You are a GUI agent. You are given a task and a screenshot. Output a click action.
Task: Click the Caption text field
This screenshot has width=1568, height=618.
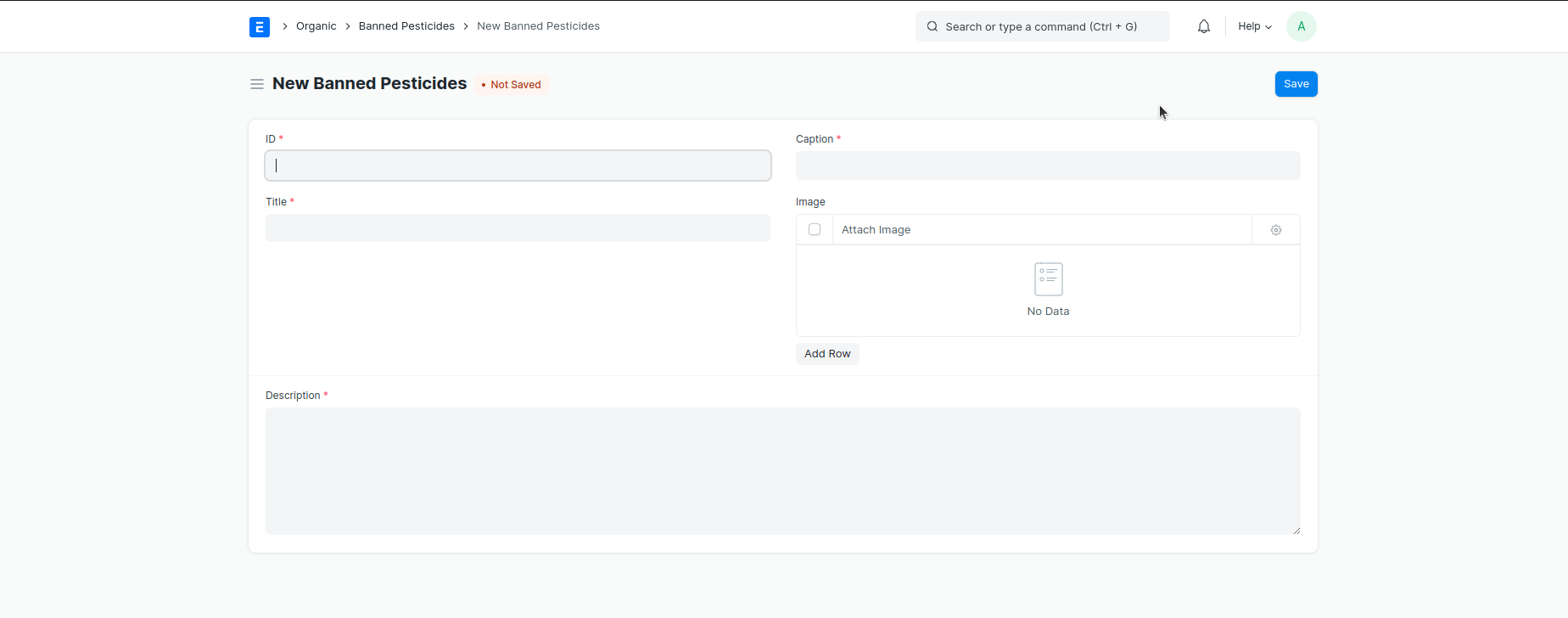pyautogui.click(x=1047, y=166)
